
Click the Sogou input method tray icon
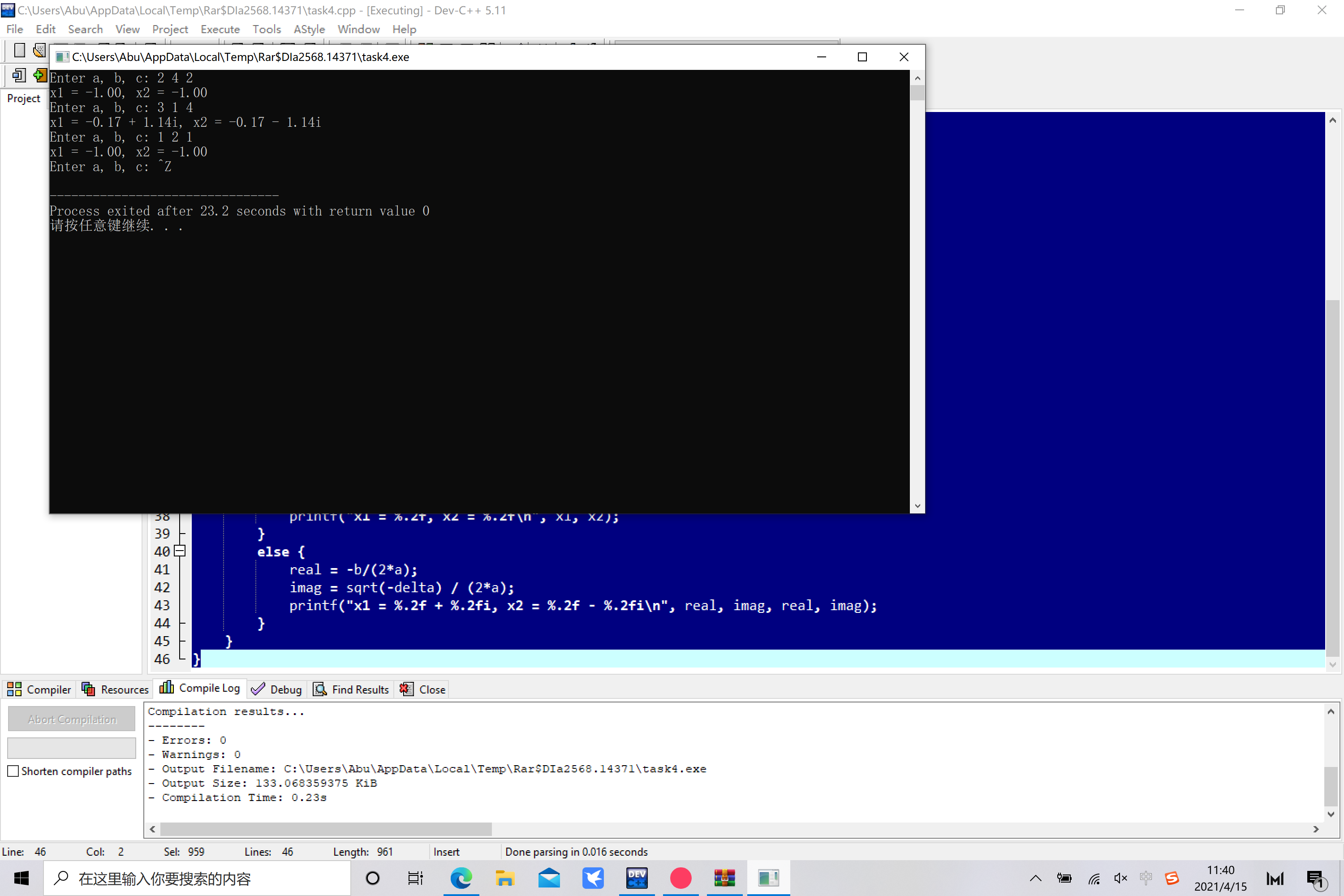tap(1172, 878)
